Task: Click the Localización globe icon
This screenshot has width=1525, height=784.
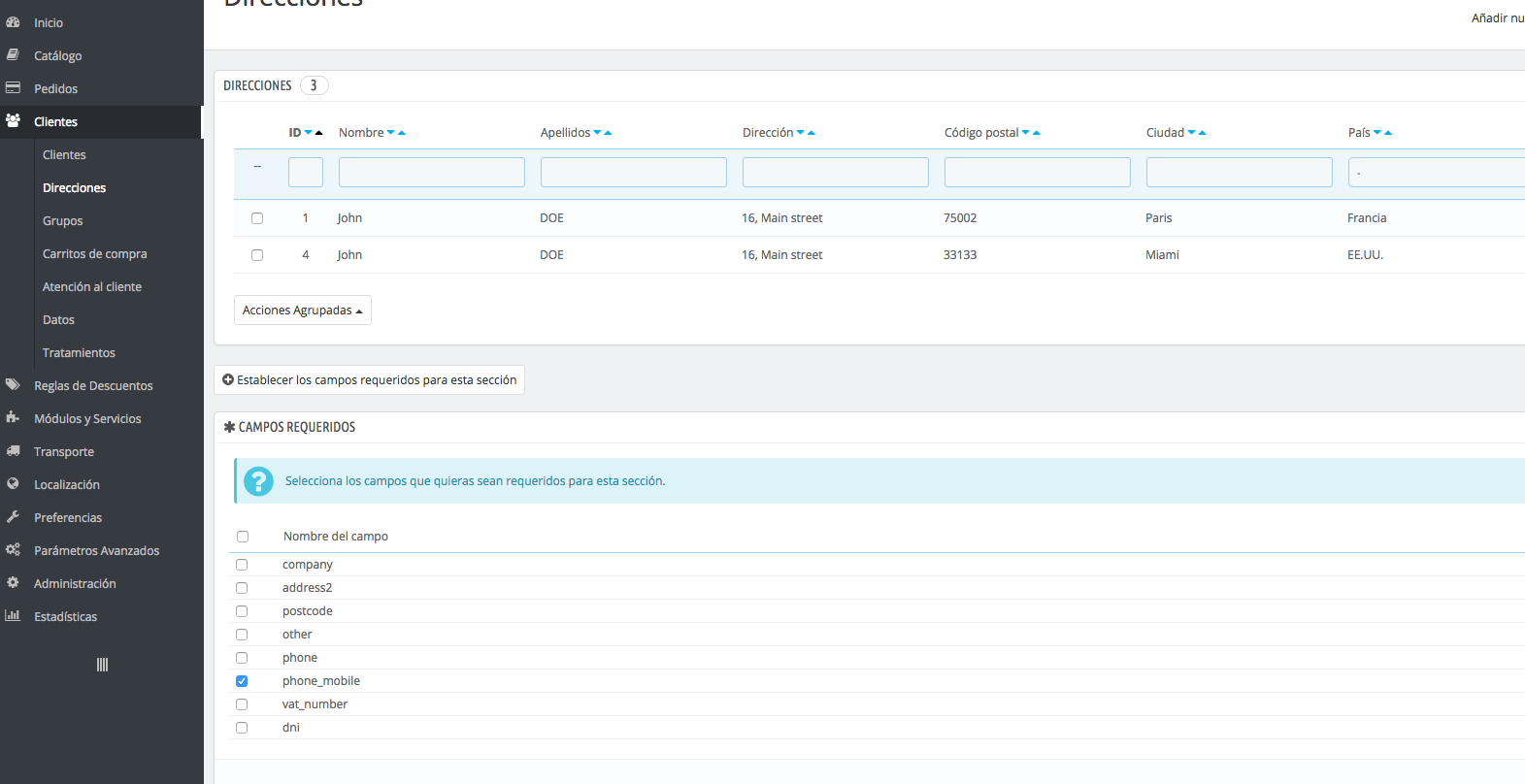Action: click(x=13, y=484)
